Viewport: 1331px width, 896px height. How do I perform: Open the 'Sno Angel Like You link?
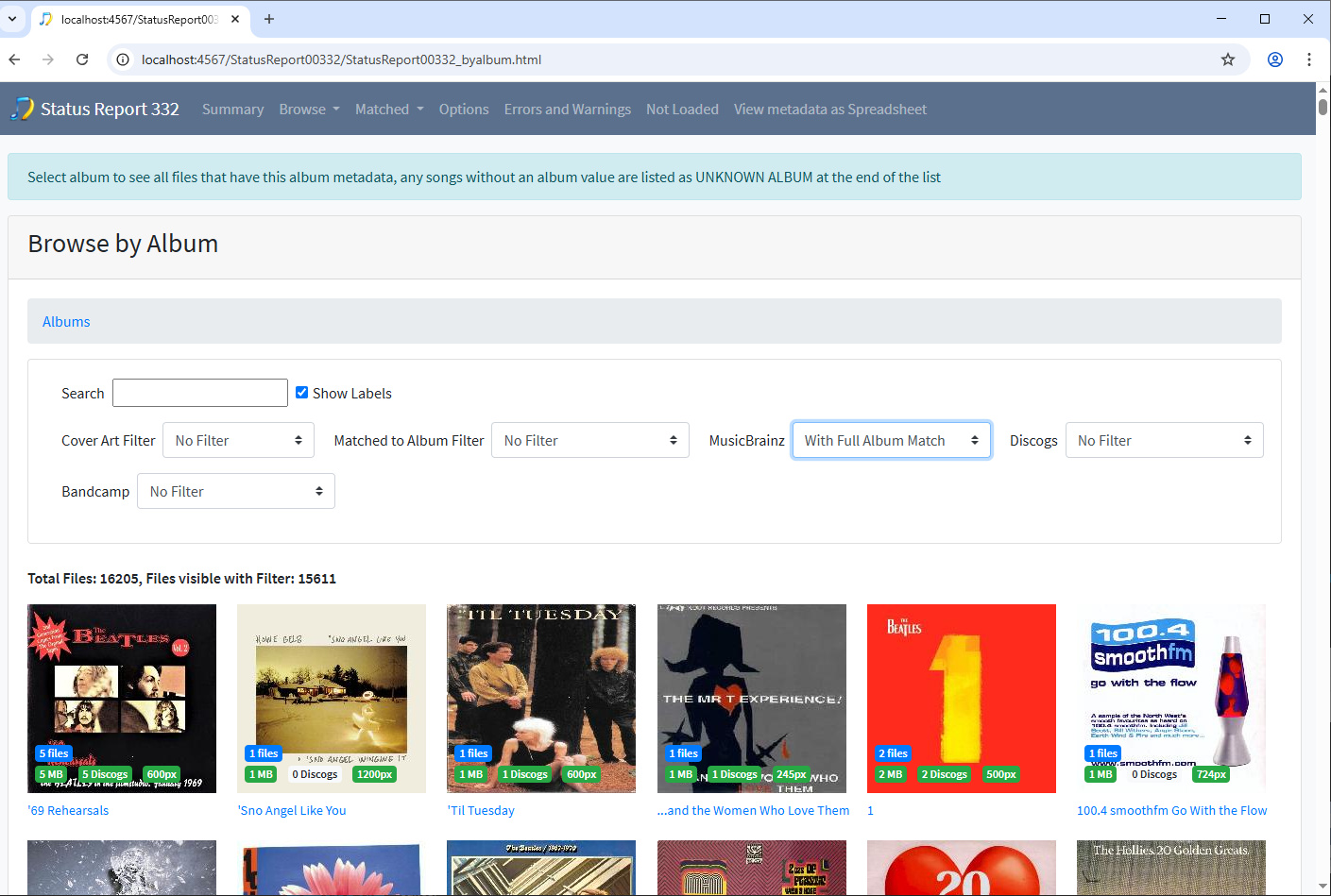pos(292,810)
